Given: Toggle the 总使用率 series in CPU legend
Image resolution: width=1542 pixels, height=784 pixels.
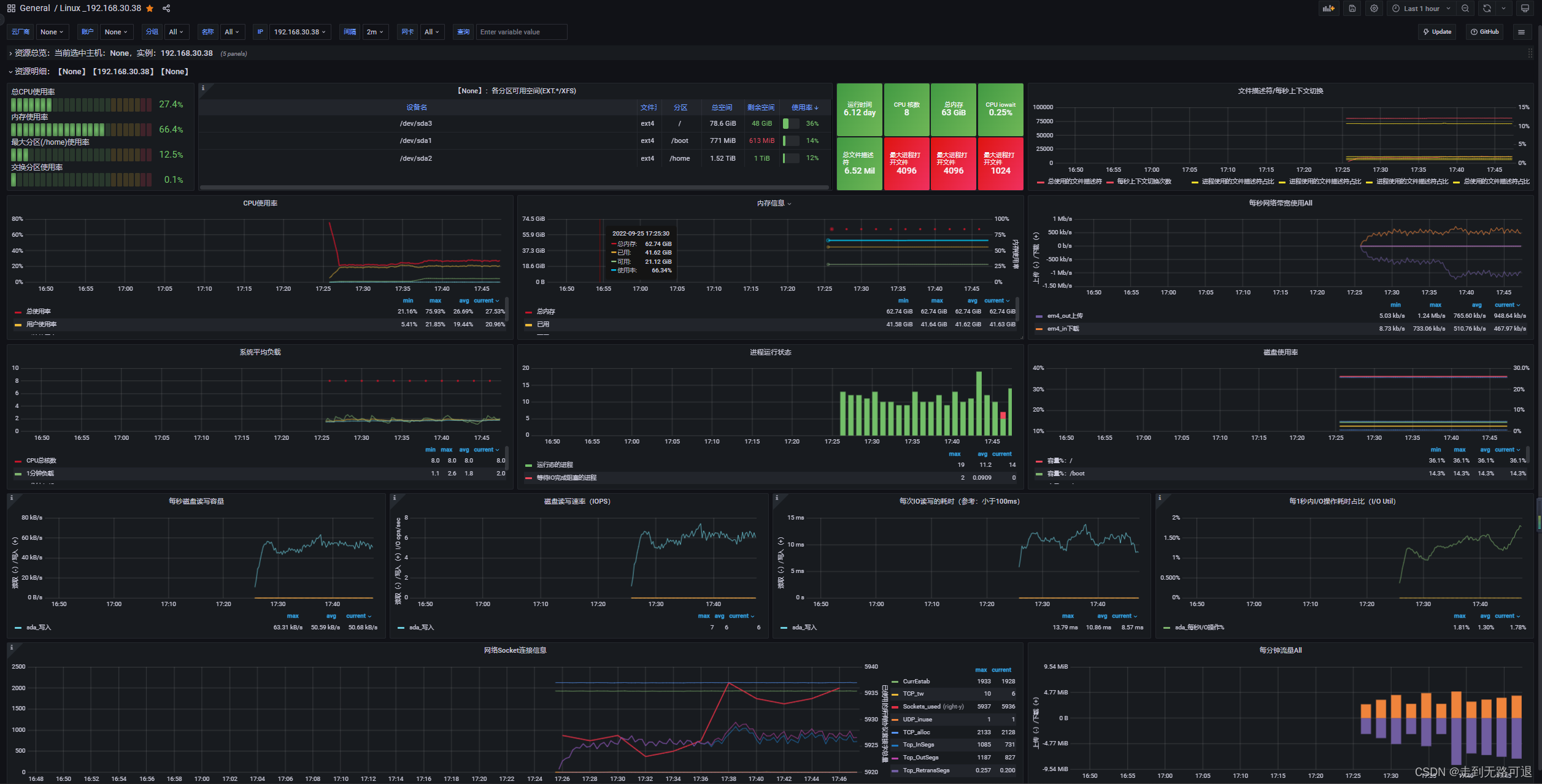Looking at the screenshot, I should (x=38, y=312).
